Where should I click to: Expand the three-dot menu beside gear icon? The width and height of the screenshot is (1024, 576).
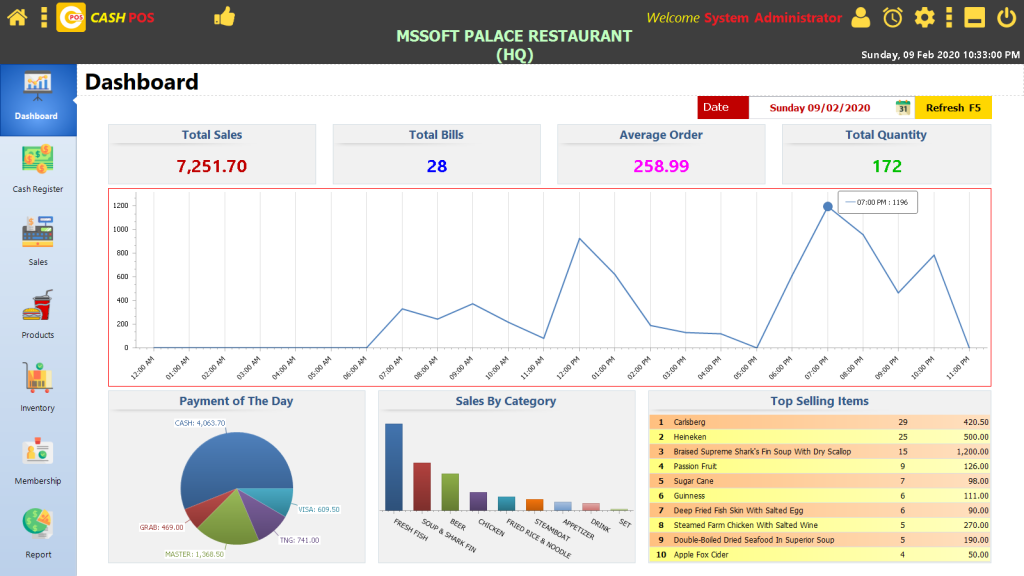pyautogui.click(x=949, y=17)
